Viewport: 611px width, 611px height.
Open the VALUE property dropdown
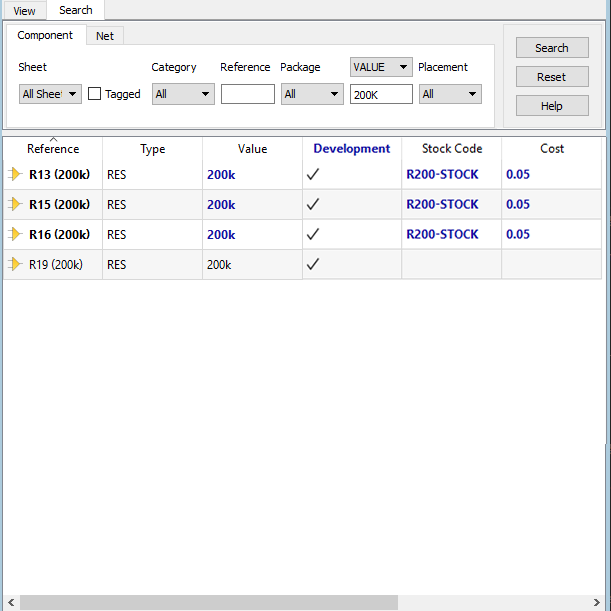(x=381, y=67)
